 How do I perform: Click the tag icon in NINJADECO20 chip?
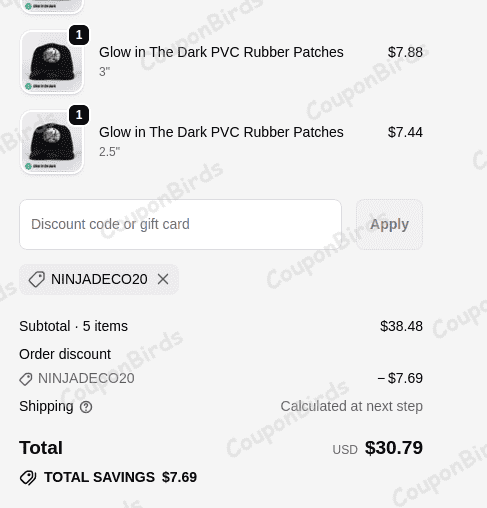coord(37,279)
